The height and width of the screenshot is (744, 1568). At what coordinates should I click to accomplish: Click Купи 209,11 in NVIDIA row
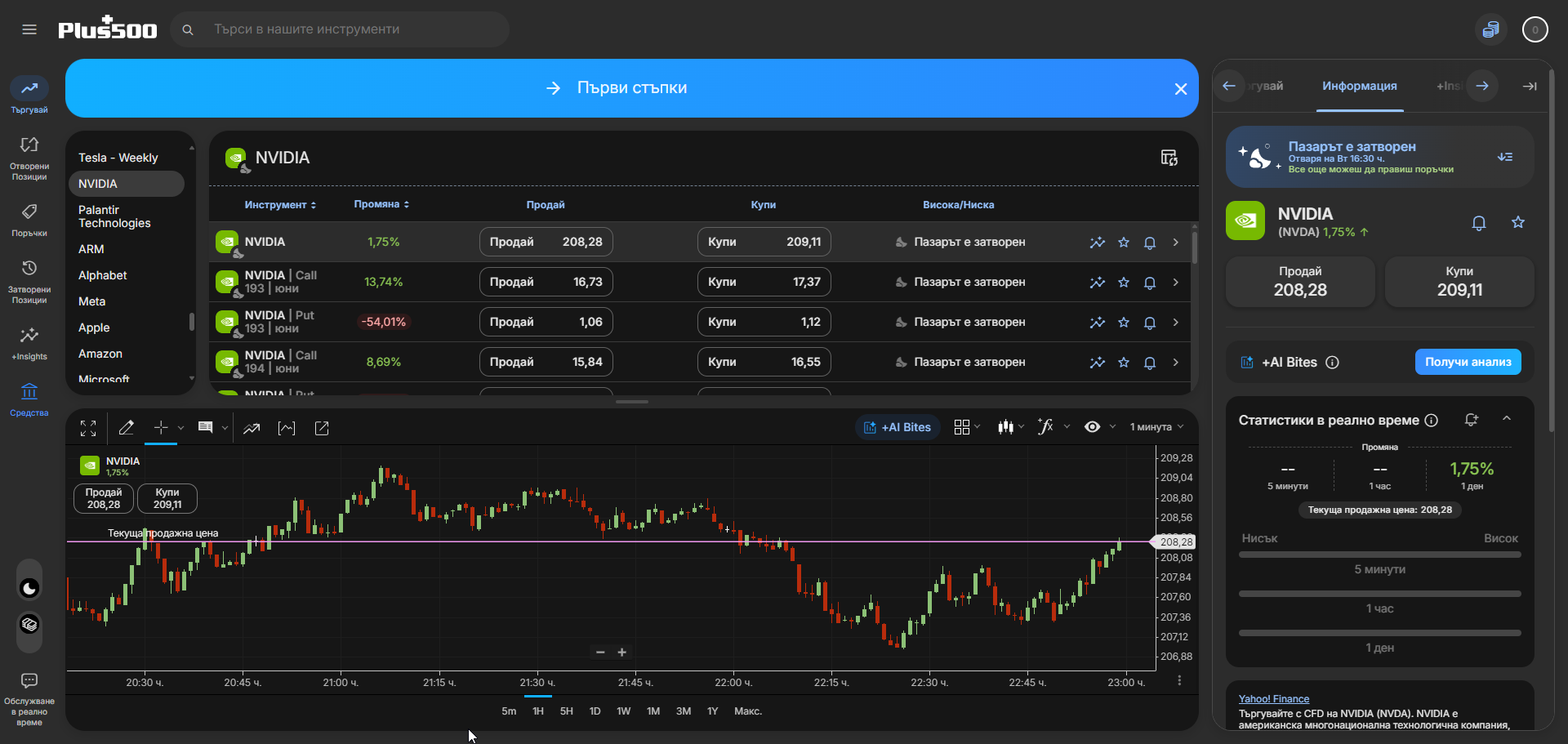(x=764, y=242)
